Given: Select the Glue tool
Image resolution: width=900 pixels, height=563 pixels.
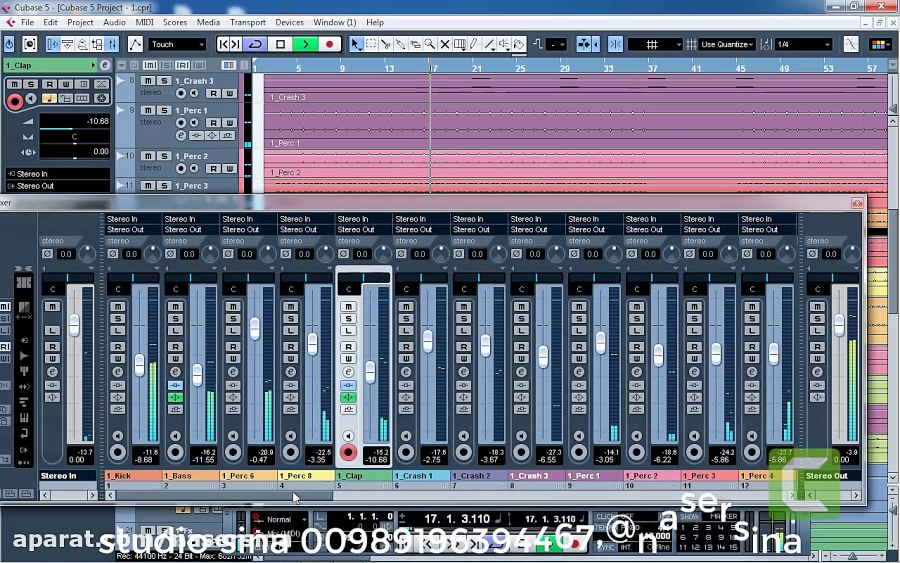Looking at the screenshot, I should click(400, 44).
